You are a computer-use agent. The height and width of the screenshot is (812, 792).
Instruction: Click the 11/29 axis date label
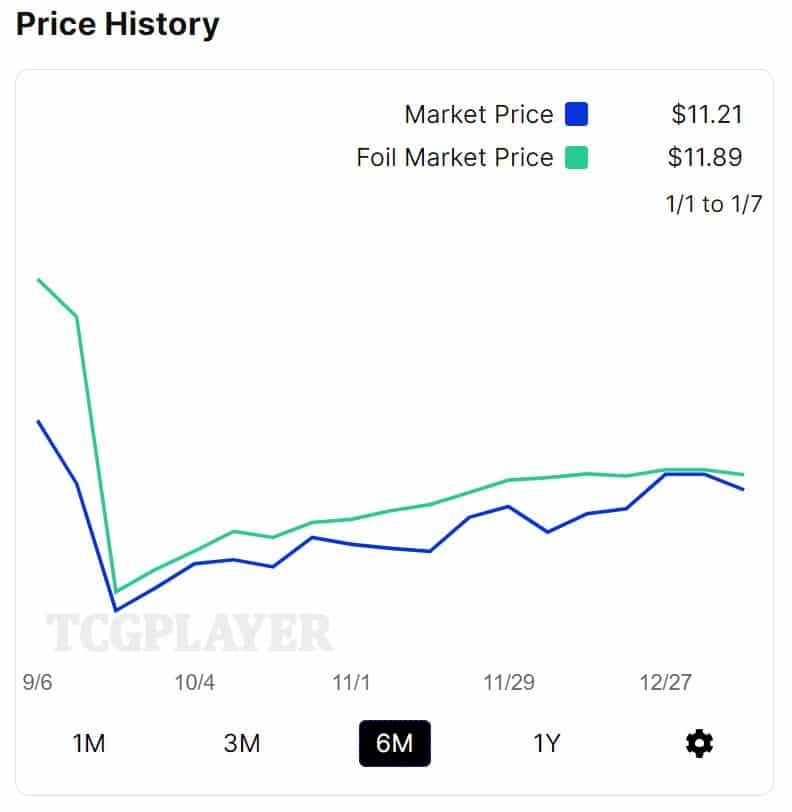point(508,683)
